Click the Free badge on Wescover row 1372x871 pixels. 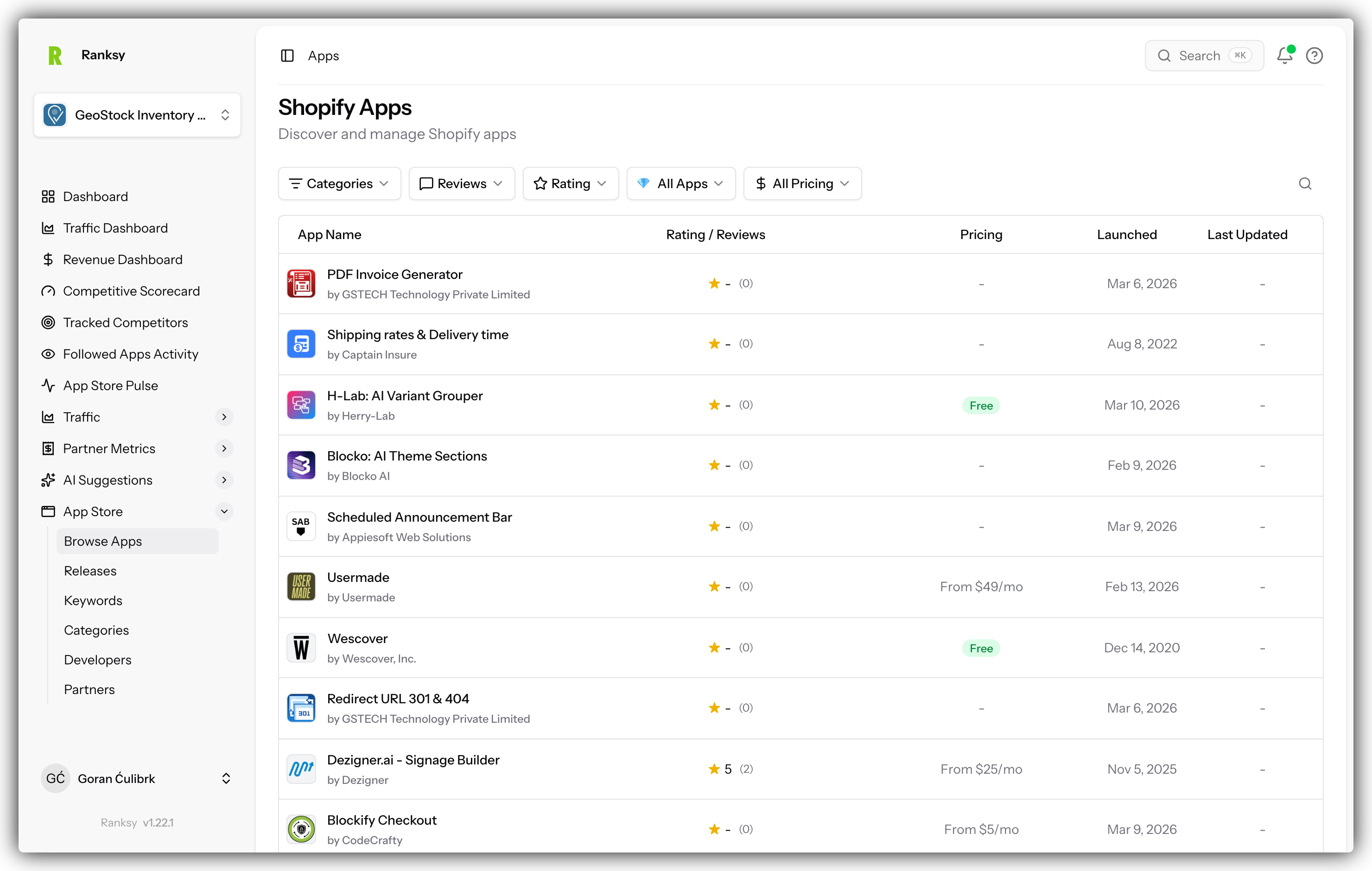pyautogui.click(x=981, y=648)
